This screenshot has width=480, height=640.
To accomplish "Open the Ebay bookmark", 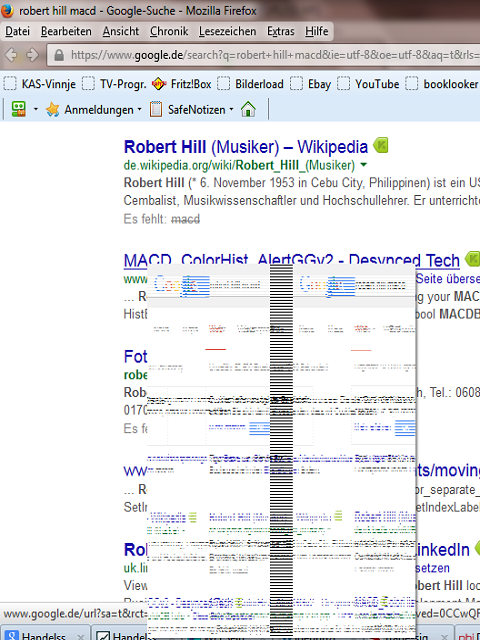I will click(x=310, y=84).
